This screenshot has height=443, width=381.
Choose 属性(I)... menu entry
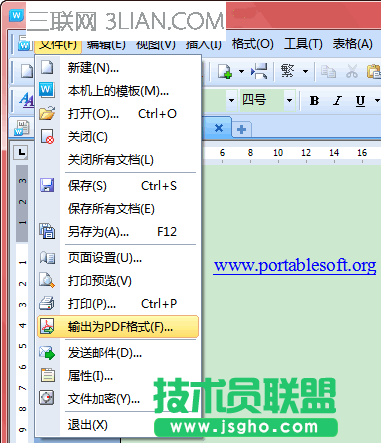pyautogui.click(x=118, y=376)
